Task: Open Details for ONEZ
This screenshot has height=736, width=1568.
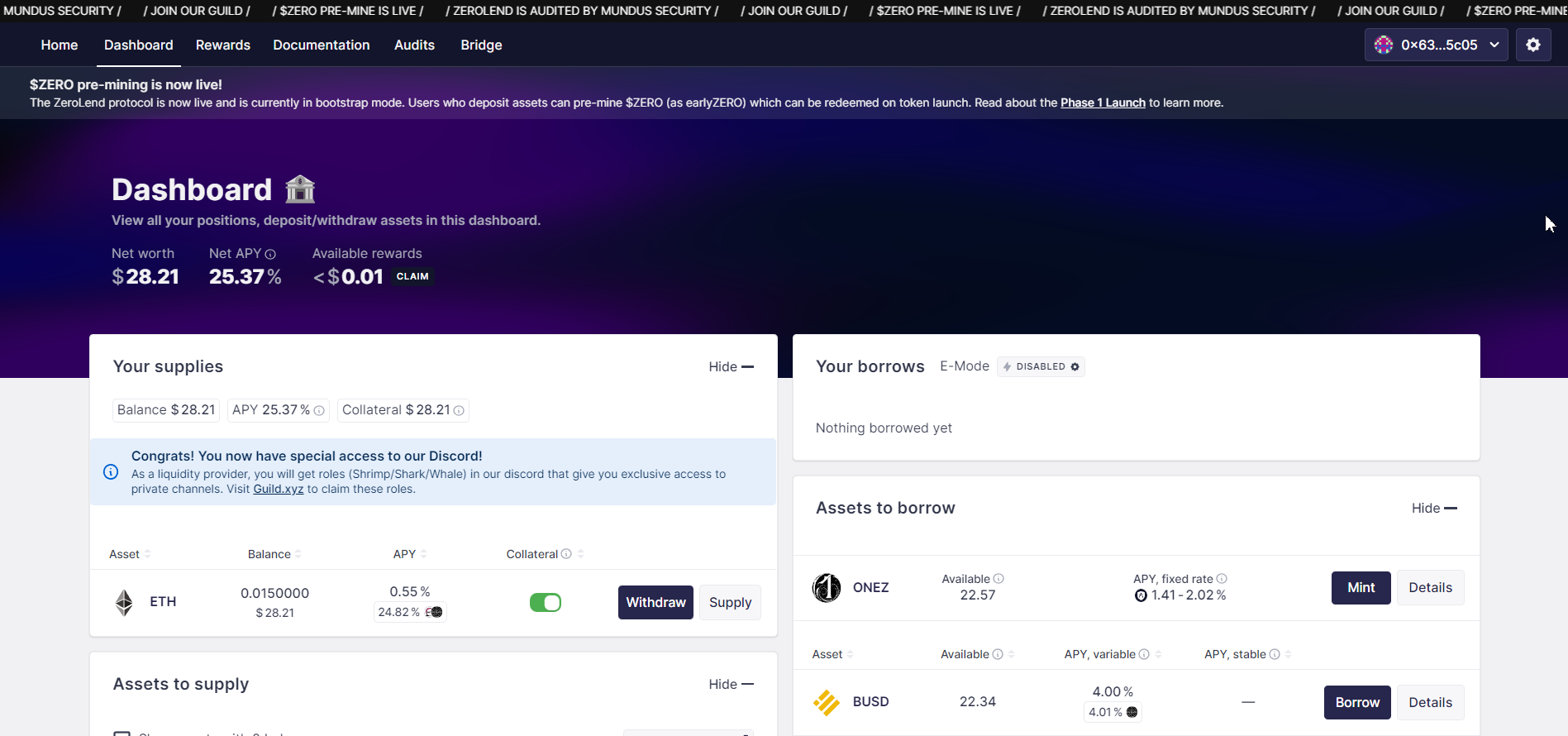Action: click(x=1431, y=588)
